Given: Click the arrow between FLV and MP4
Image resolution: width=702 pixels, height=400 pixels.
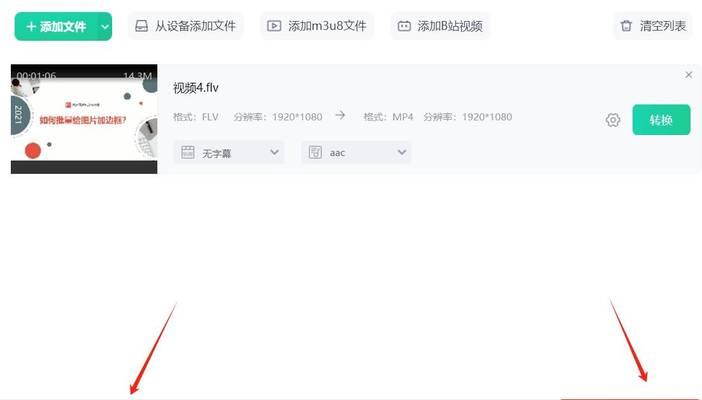Looking at the screenshot, I should pyautogui.click(x=340, y=116).
